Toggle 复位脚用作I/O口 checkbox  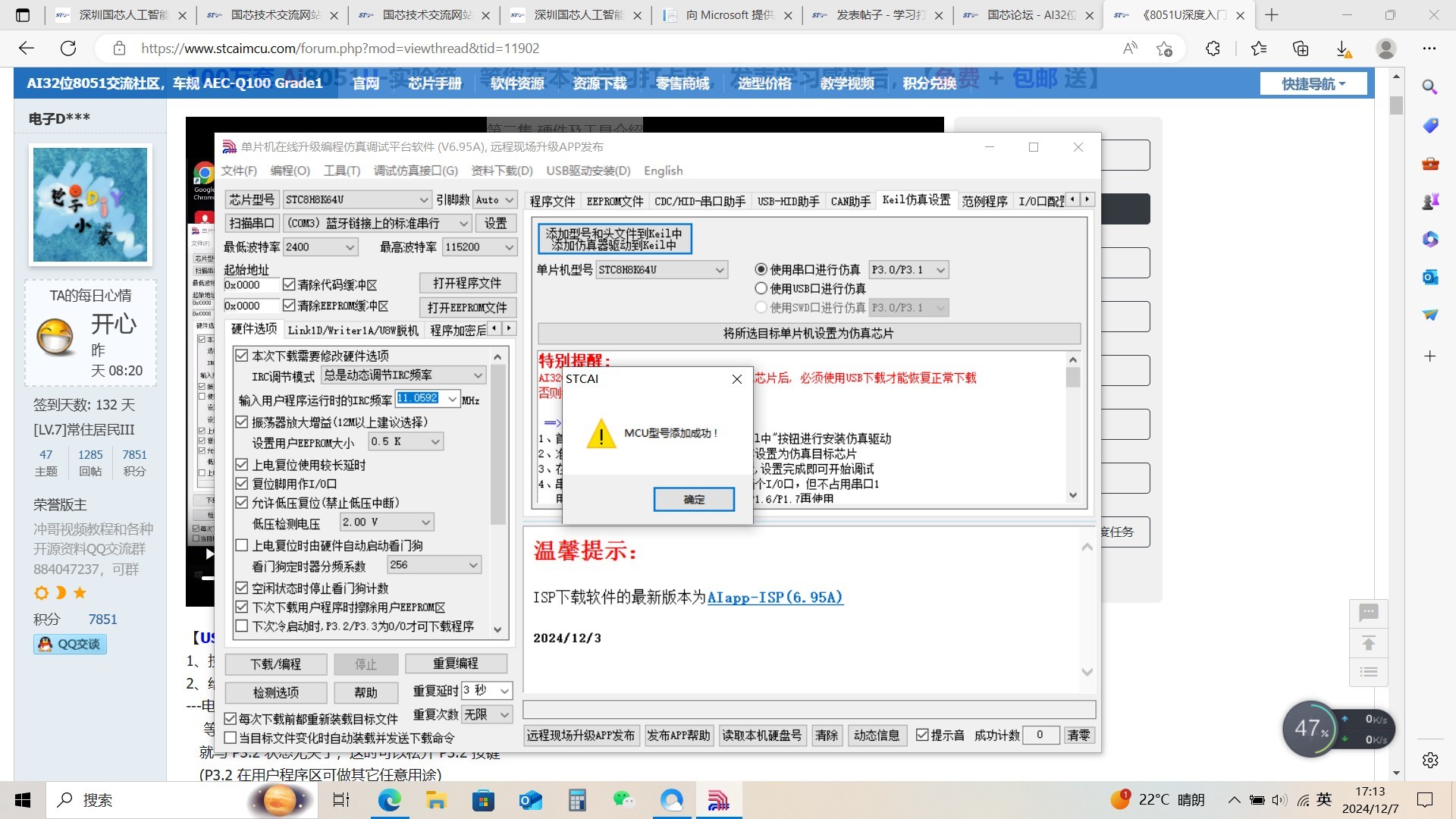(242, 483)
